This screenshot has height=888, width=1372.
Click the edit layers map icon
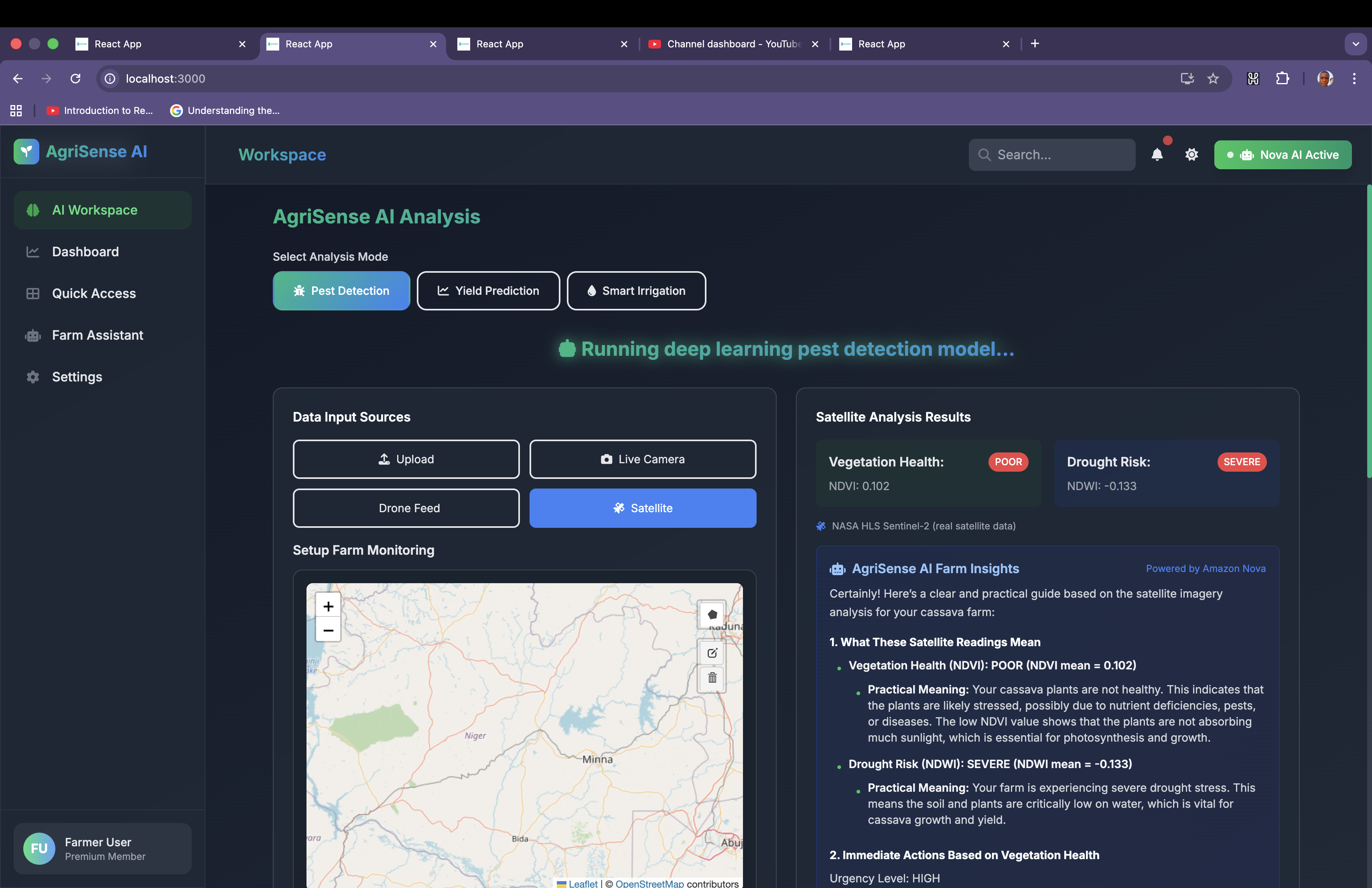pos(712,653)
